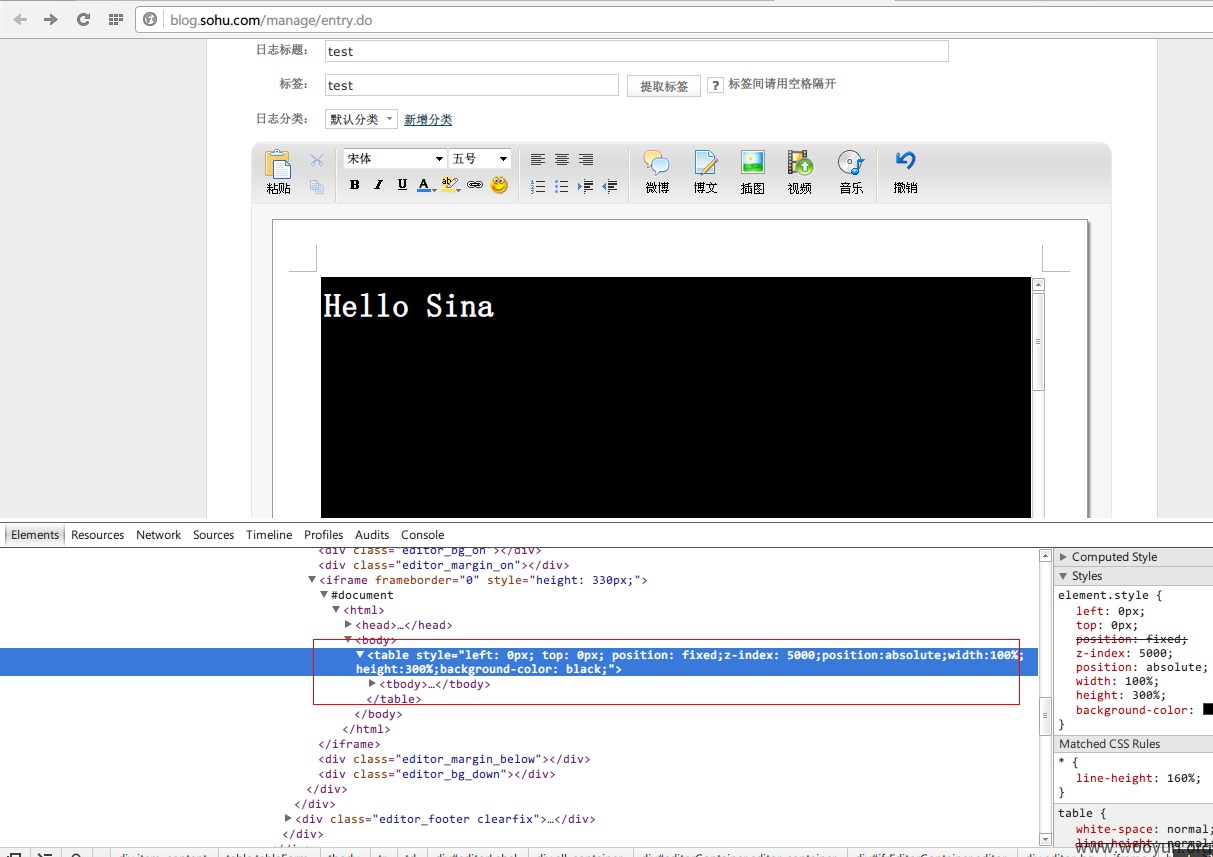Increase the paragraph indent
This screenshot has width=1213, height=857.
tap(586, 186)
